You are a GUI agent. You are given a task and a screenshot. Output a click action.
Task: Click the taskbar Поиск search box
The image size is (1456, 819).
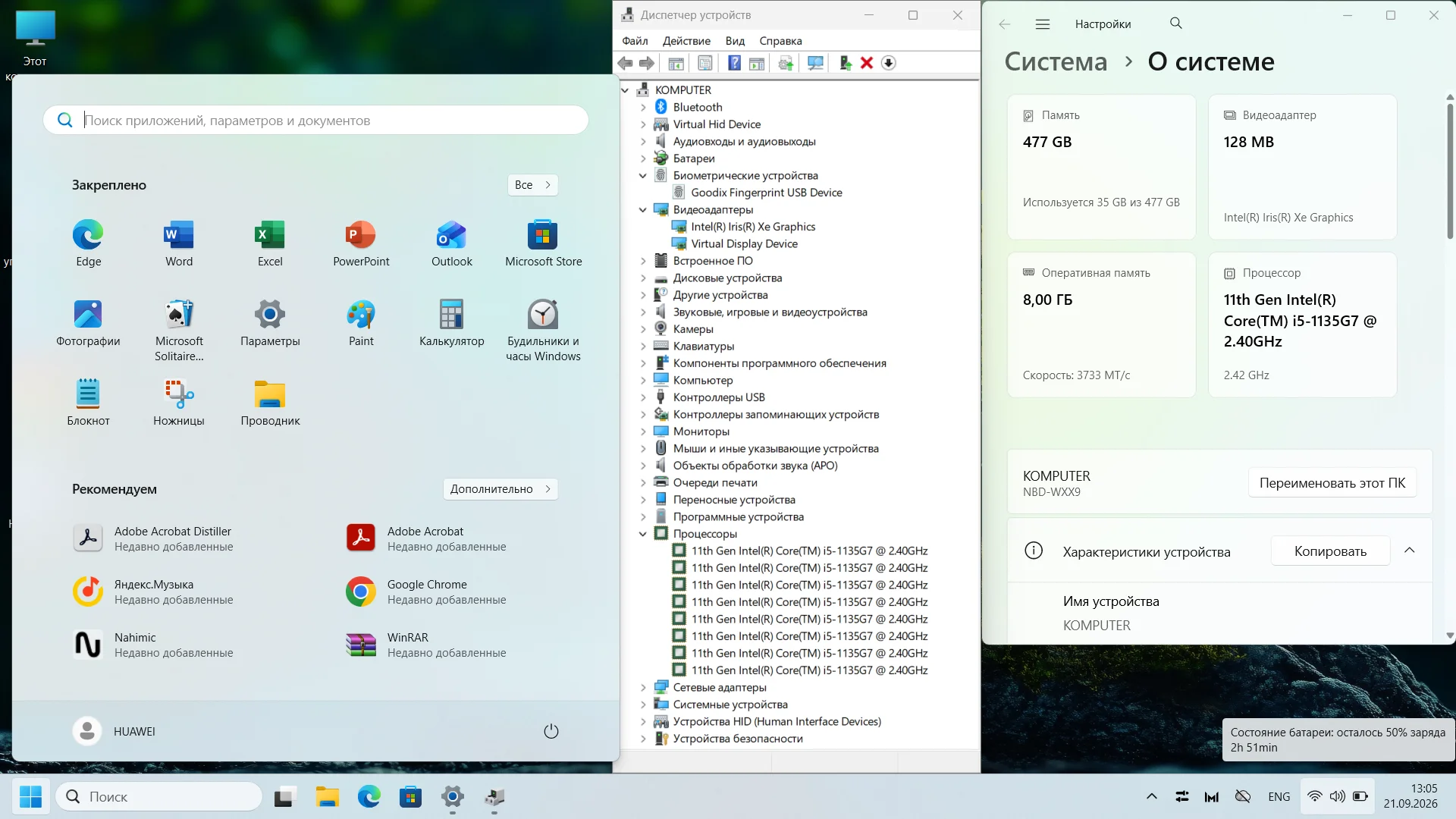click(159, 796)
